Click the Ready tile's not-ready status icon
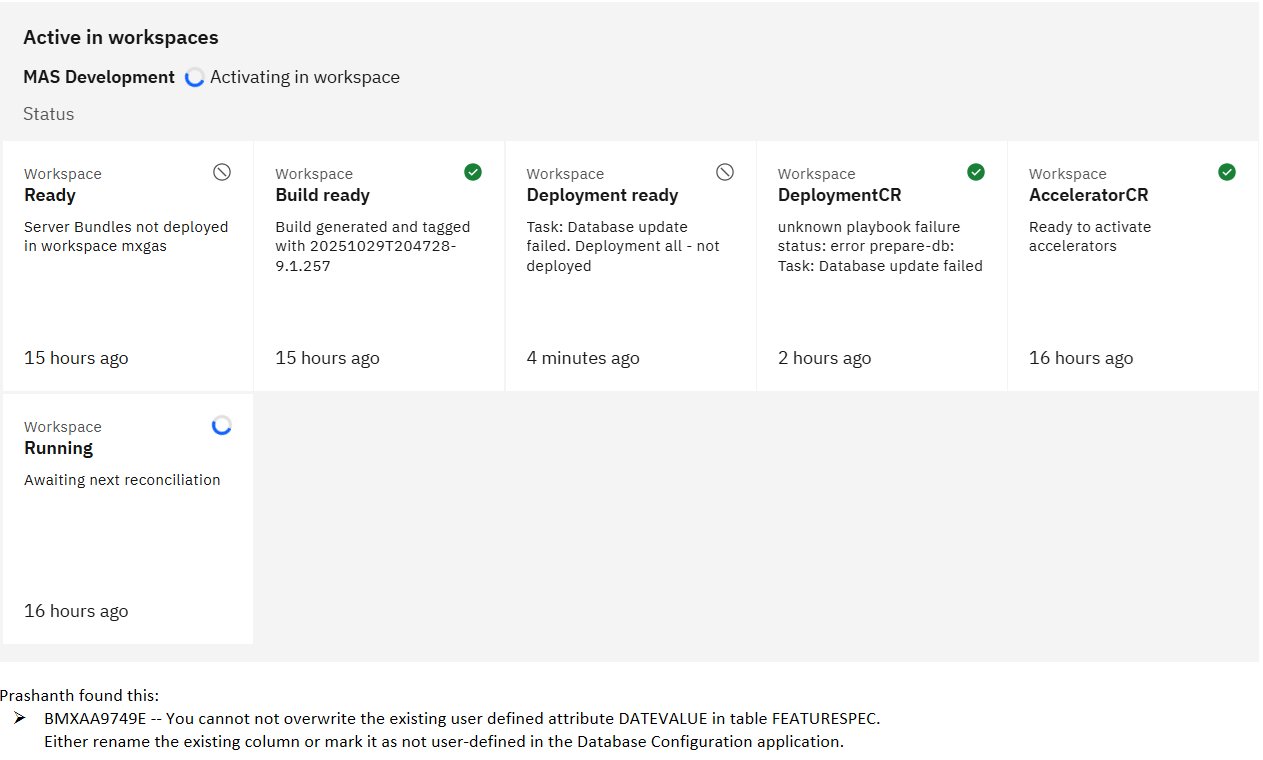The width and height of the screenshot is (1263, 760). point(222,172)
